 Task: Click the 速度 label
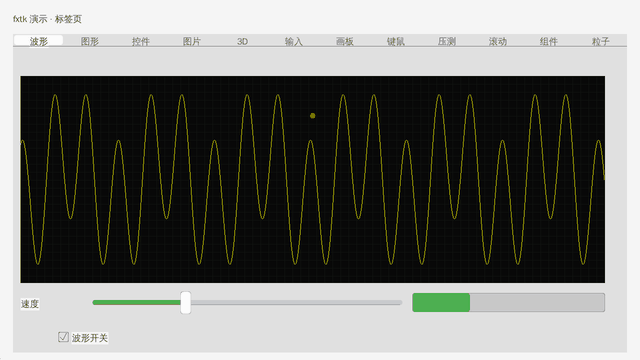pyautogui.click(x=30, y=304)
